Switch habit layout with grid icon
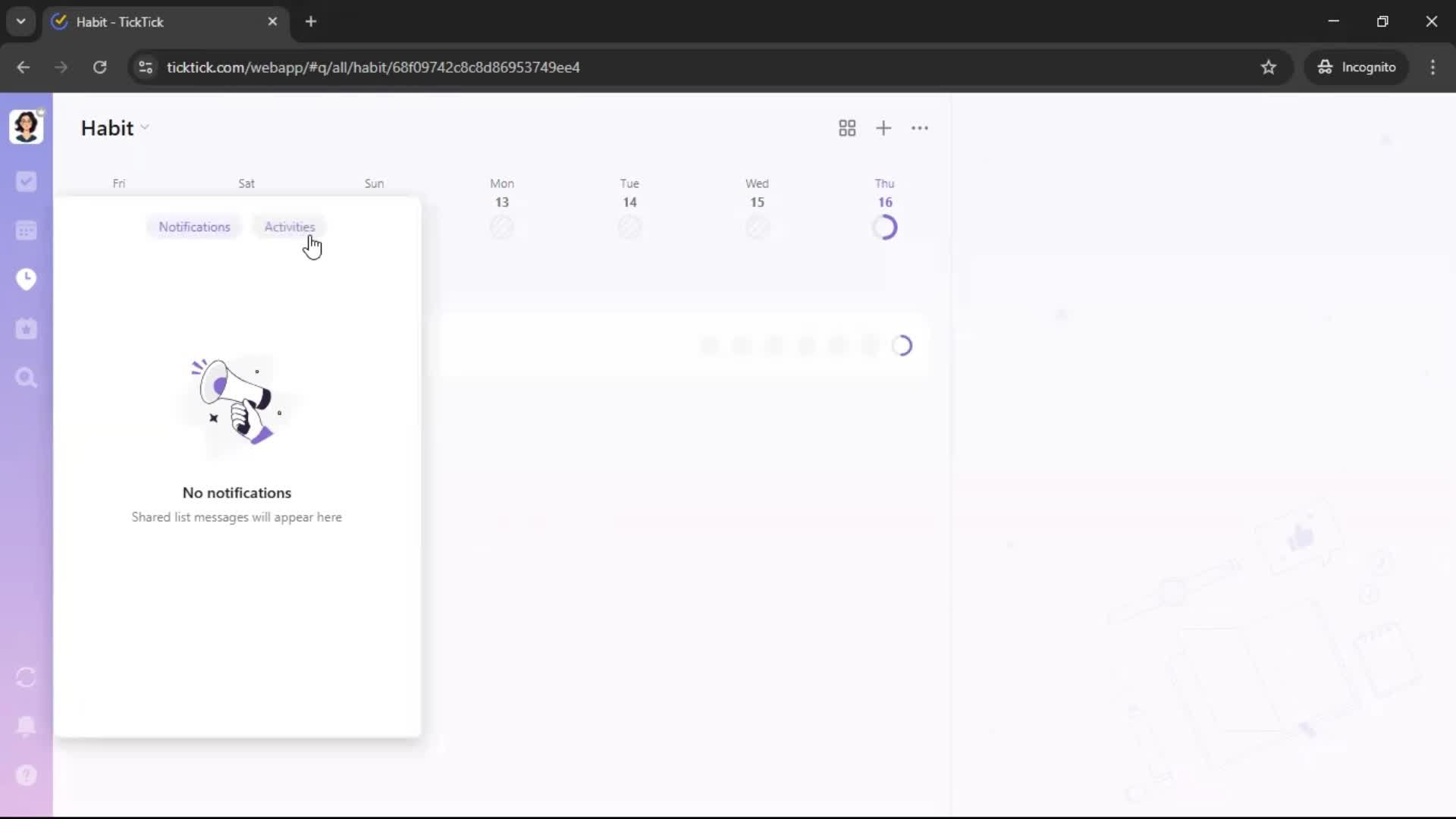 tap(847, 128)
